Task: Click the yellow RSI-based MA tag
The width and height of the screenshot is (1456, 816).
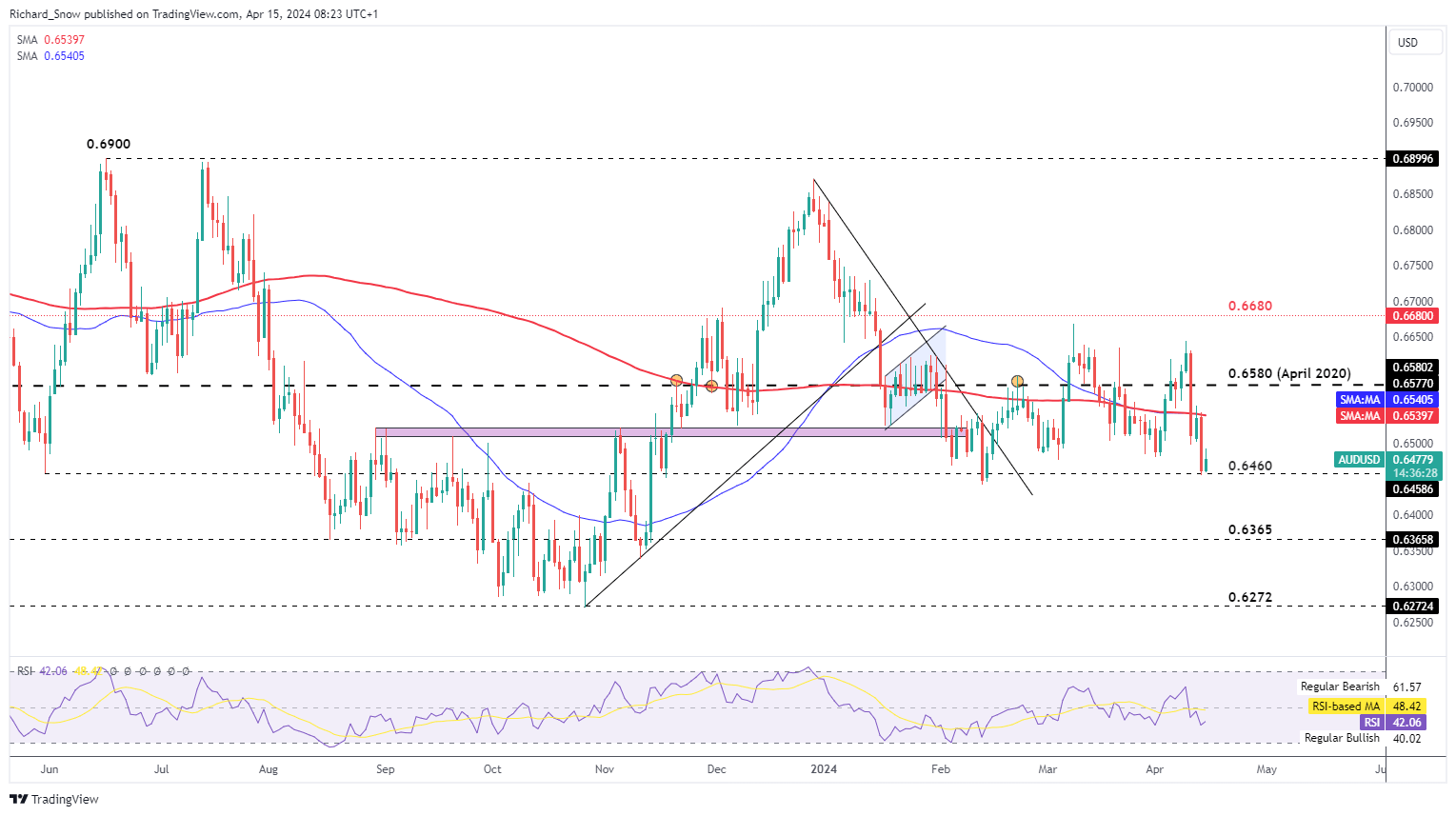Action: pyautogui.click(x=1346, y=707)
